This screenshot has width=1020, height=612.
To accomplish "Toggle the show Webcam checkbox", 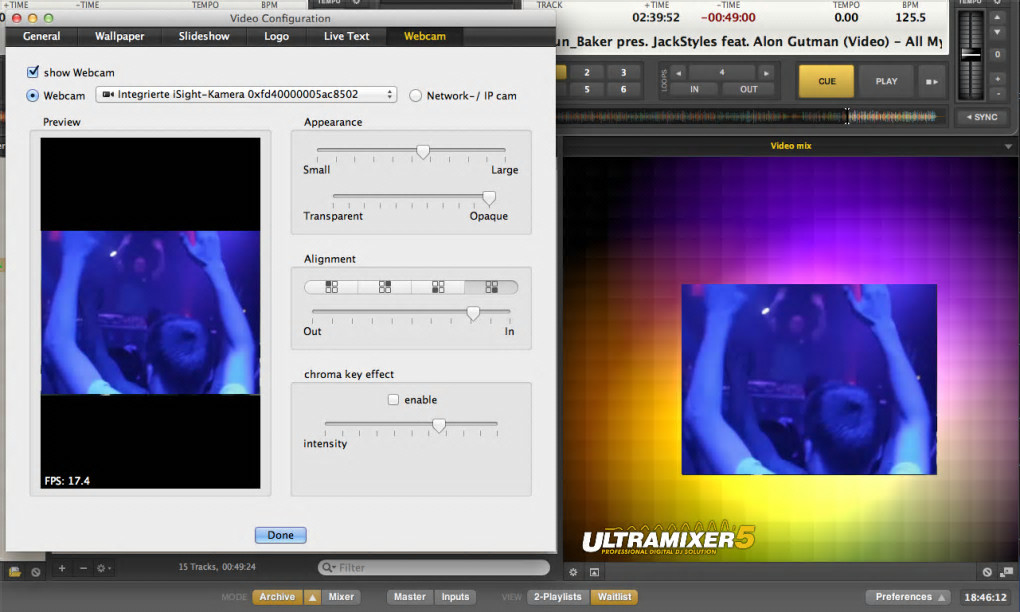I will click(33, 72).
